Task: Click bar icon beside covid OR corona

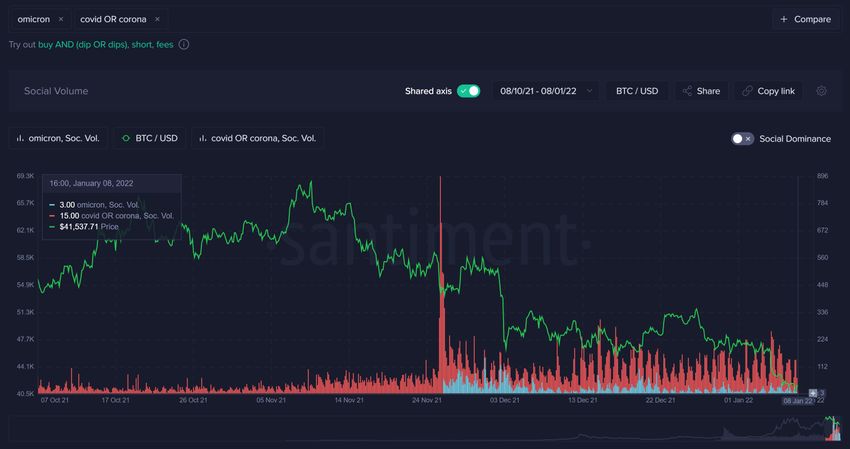Action: pyautogui.click(x=203, y=138)
